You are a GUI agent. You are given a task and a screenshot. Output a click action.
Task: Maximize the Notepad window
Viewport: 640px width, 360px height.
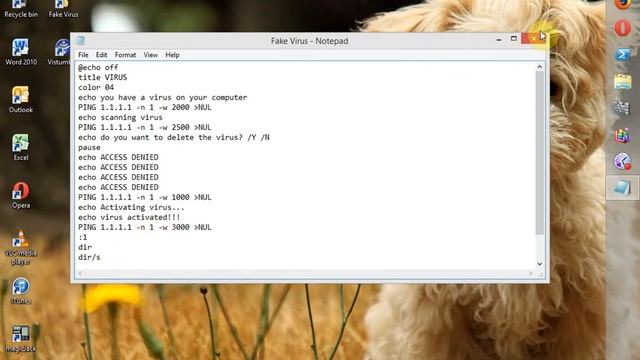(514, 39)
